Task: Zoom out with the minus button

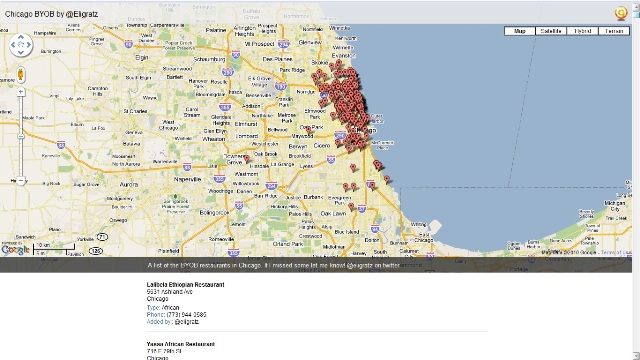Action: pos(21,181)
